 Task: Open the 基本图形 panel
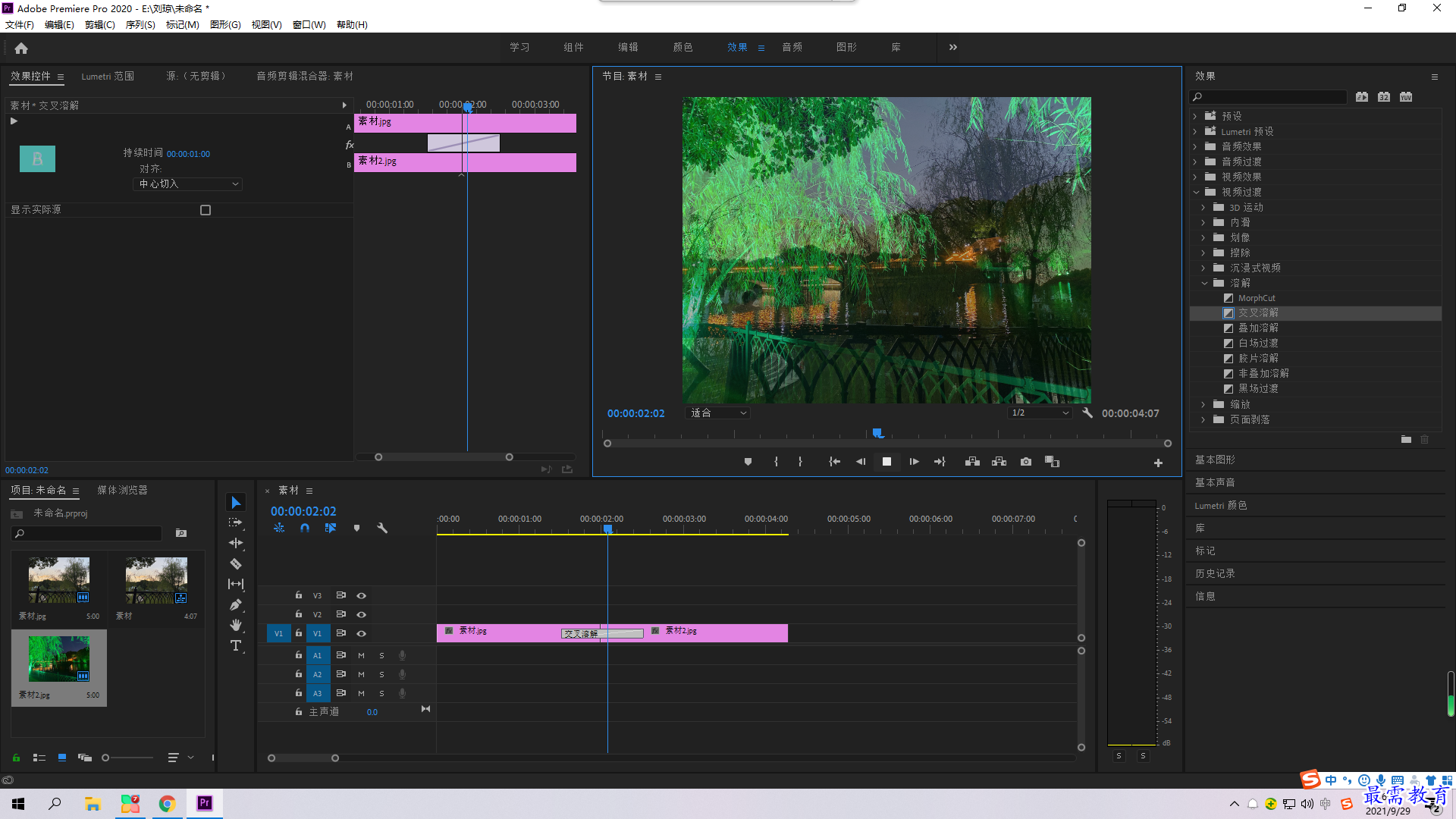pos(1215,460)
